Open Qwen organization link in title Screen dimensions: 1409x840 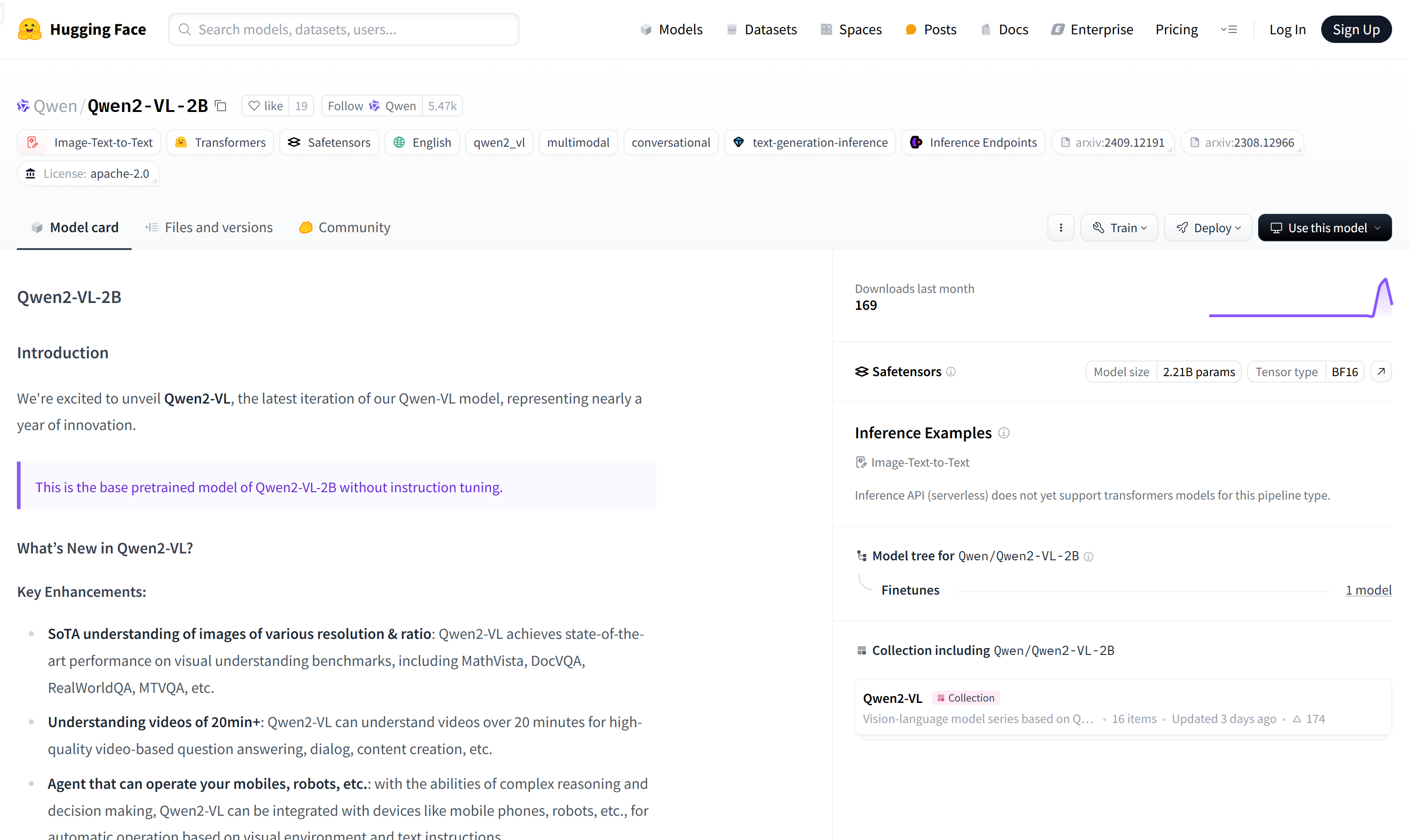[55, 106]
